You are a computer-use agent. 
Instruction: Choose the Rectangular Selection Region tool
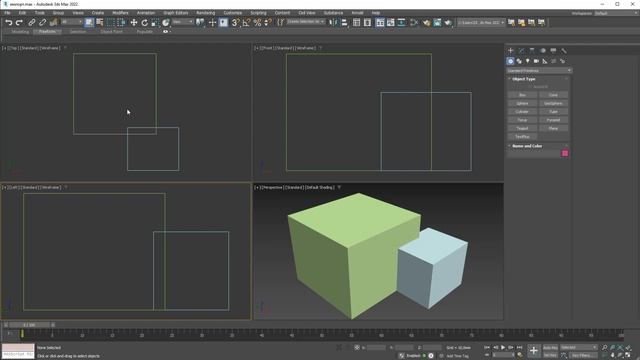pyautogui.click(x=111, y=22)
